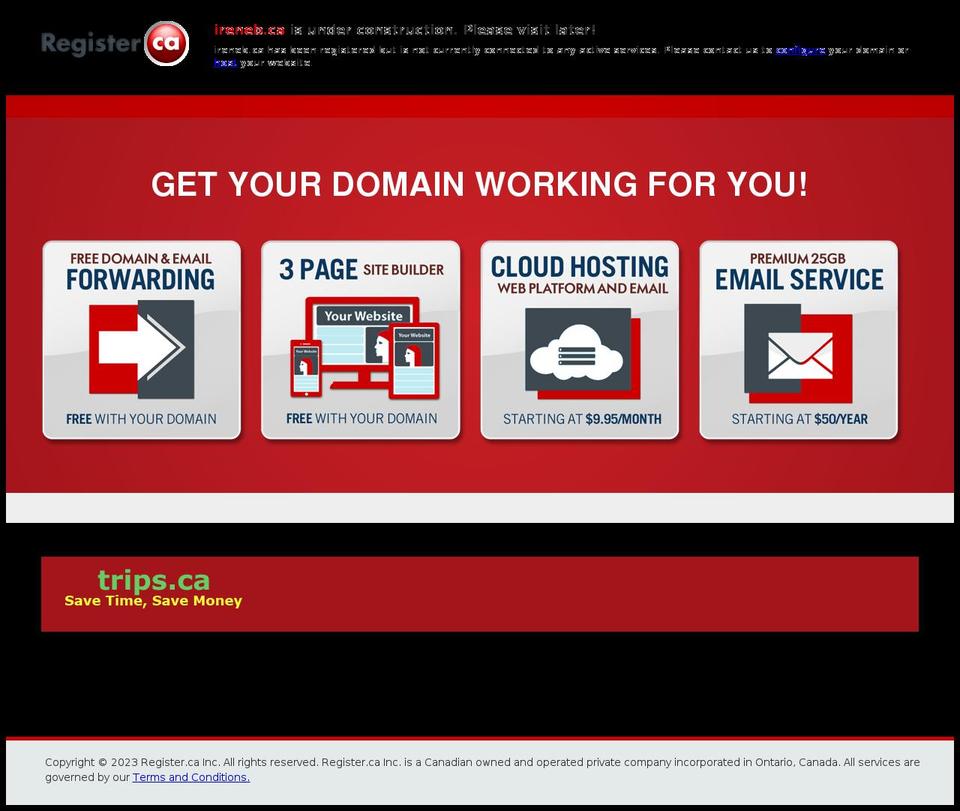
Task: Open the Premium 25GB Email Service card
Action: pyautogui.click(x=798, y=340)
